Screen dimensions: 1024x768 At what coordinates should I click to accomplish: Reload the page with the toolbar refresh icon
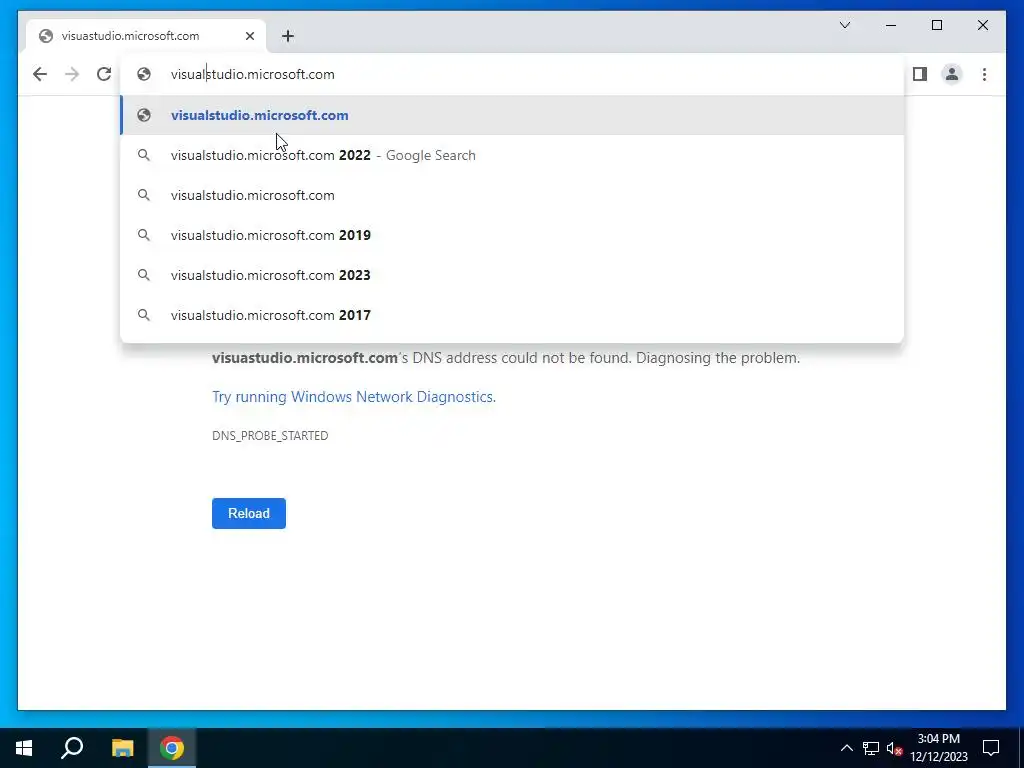pos(104,74)
